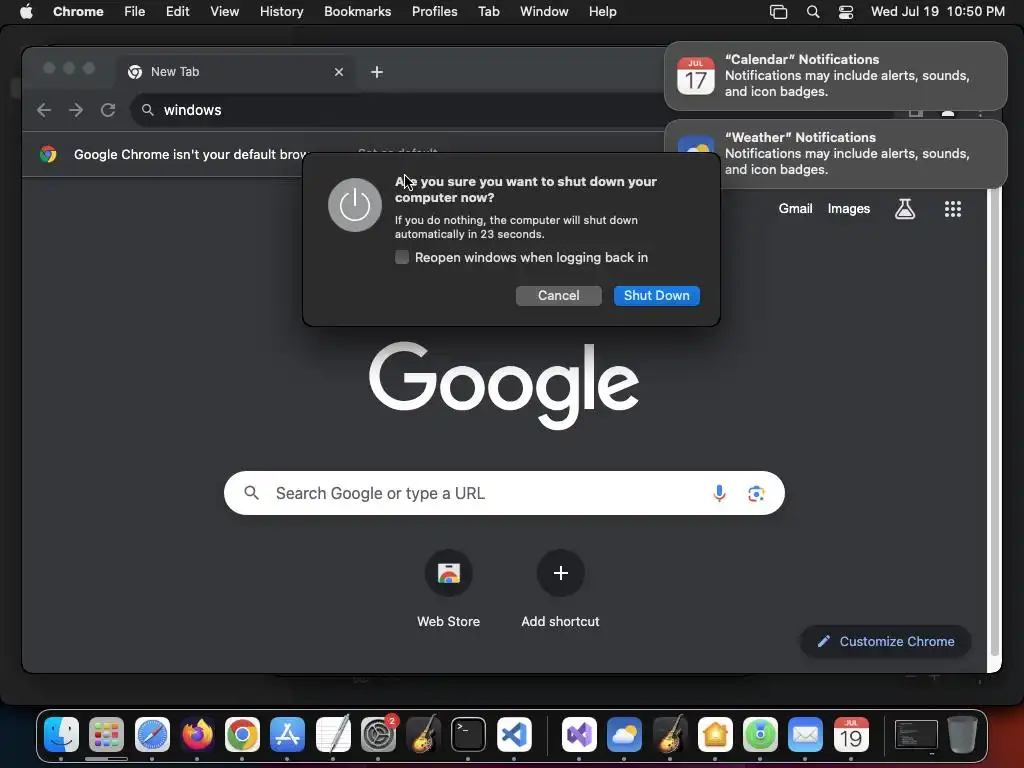Reload the page
This screenshot has width=1024, height=768.
(x=108, y=110)
